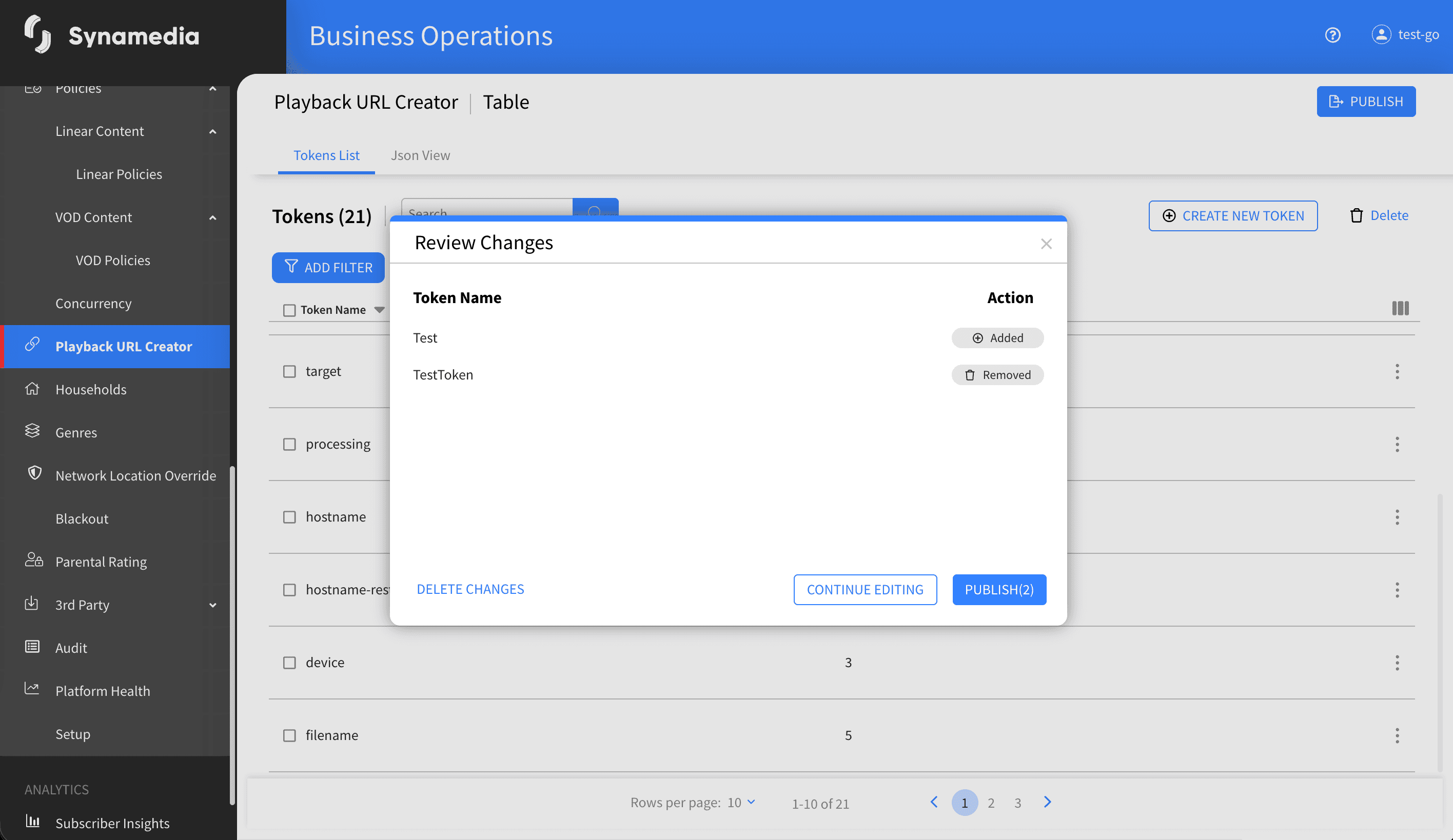This screenshot has height=840, width=1453.
Task: Click CONTINUE EDITING in the dialog
Action: [x=865, y=589]
